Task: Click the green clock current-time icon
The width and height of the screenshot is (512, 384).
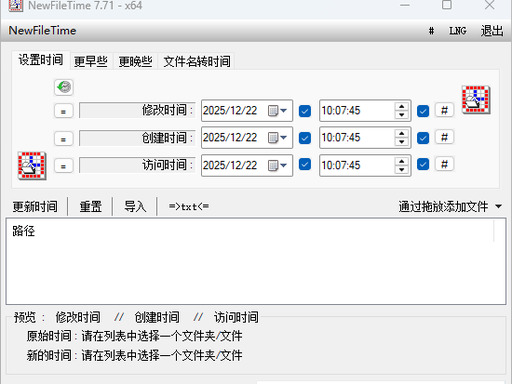Action: click(x=64, y=87)
